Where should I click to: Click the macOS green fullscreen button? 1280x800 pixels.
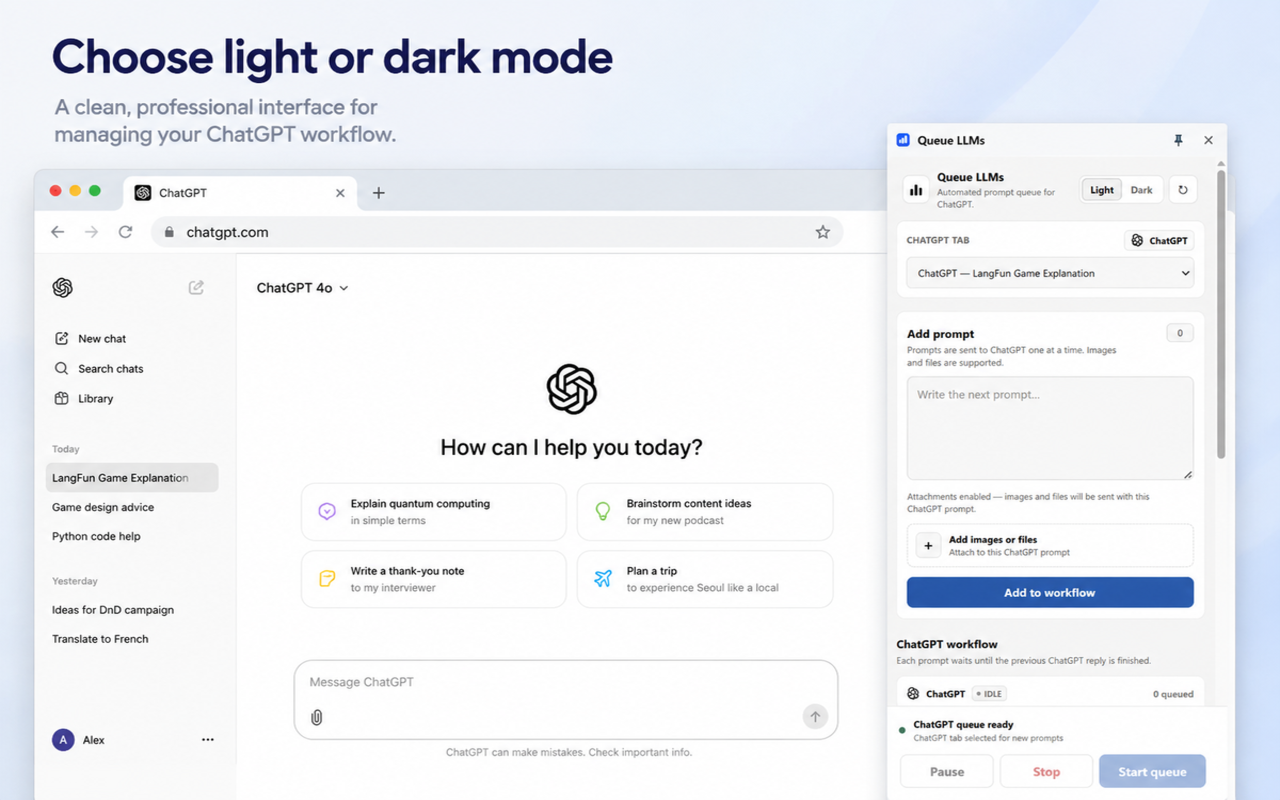coord(95,191)
